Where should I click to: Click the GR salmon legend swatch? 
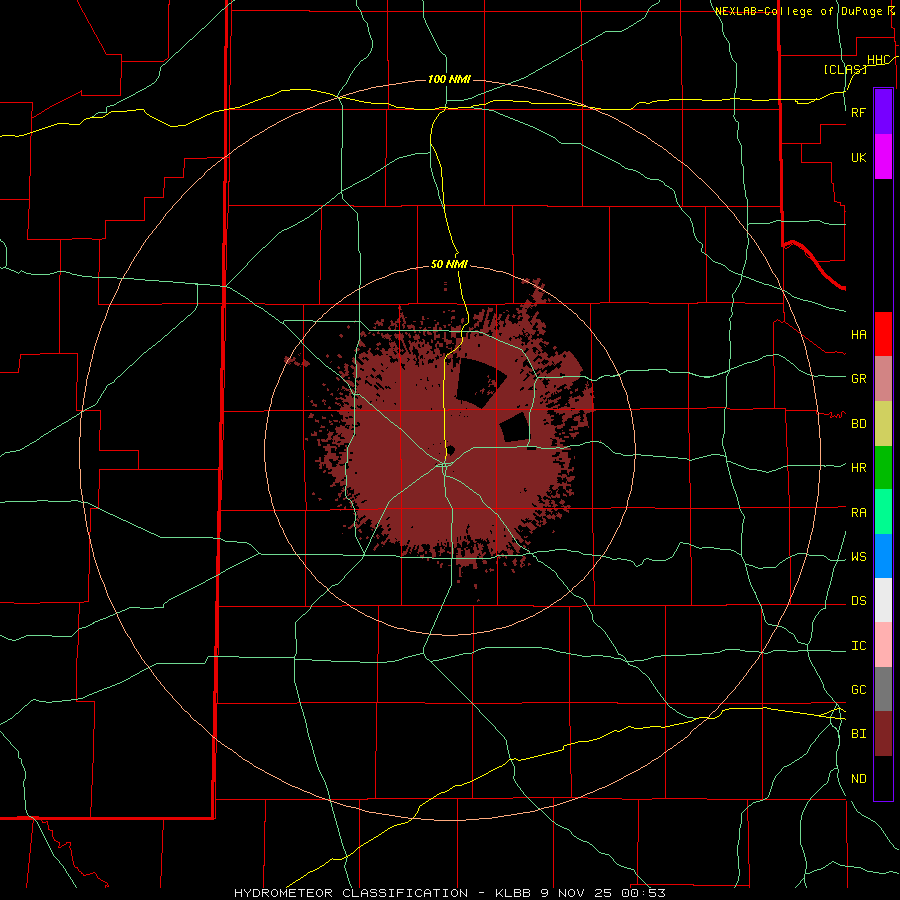(x=883, y=378)
